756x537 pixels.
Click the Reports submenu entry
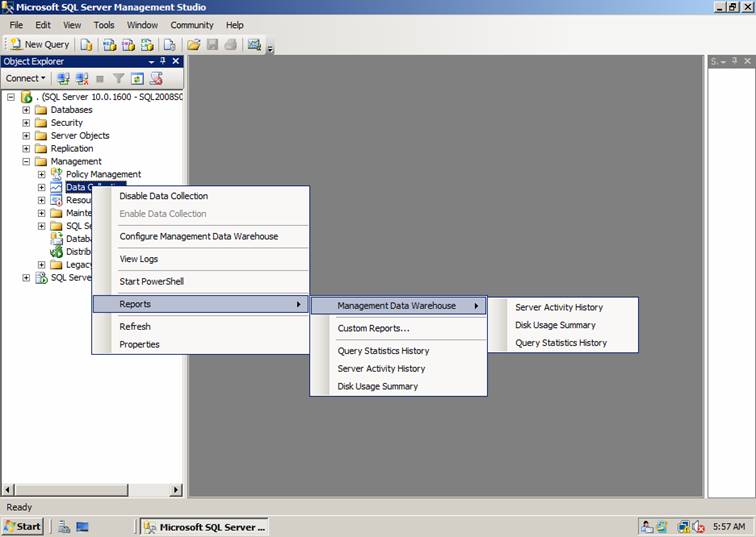click(201, 304)
